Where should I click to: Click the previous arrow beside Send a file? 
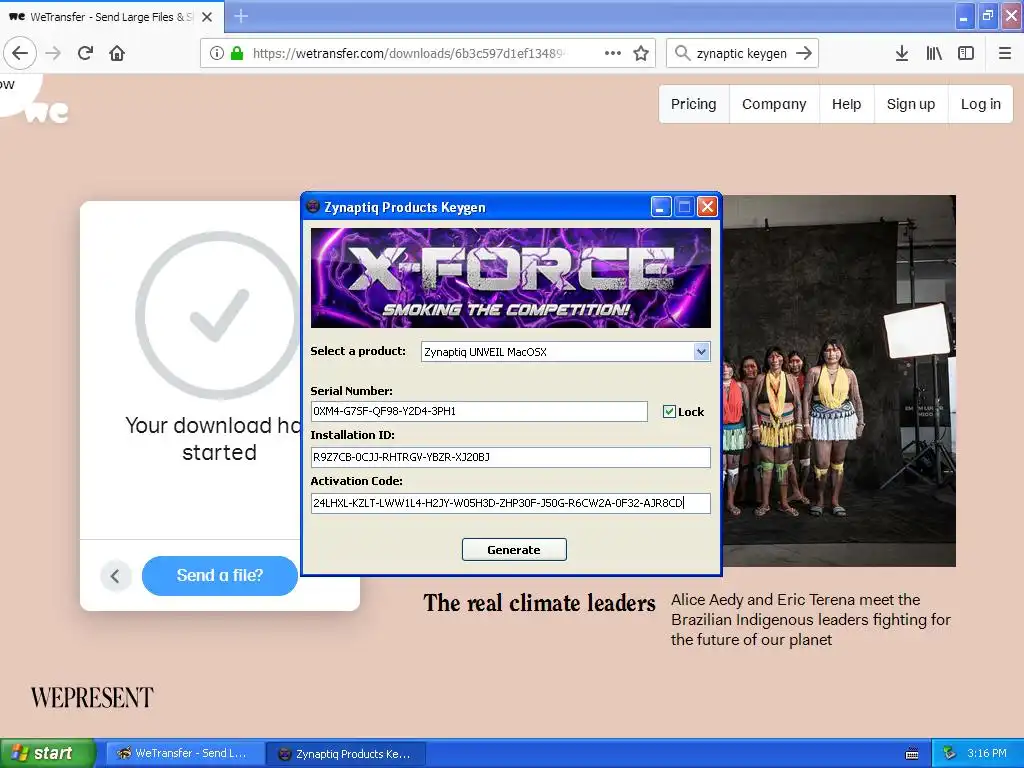[116, 576]
